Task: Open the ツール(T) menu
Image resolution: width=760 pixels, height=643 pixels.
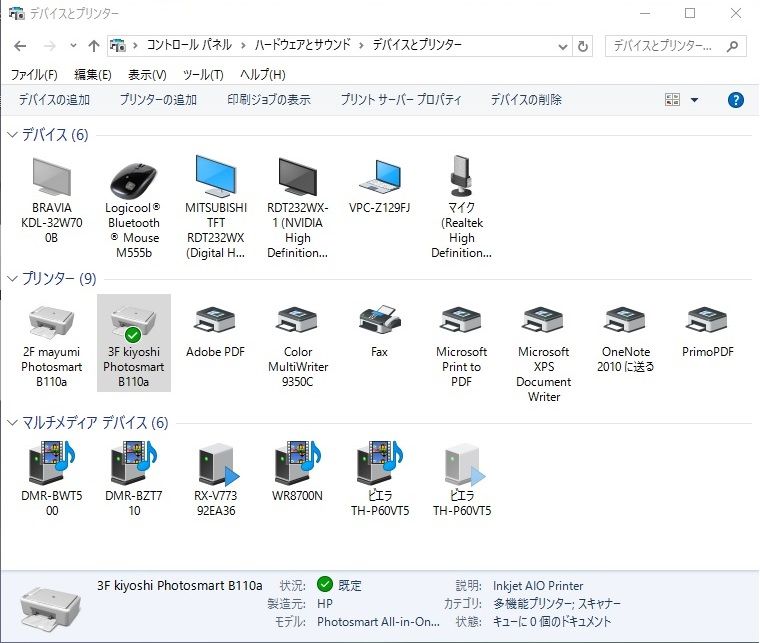Action: 203,75
